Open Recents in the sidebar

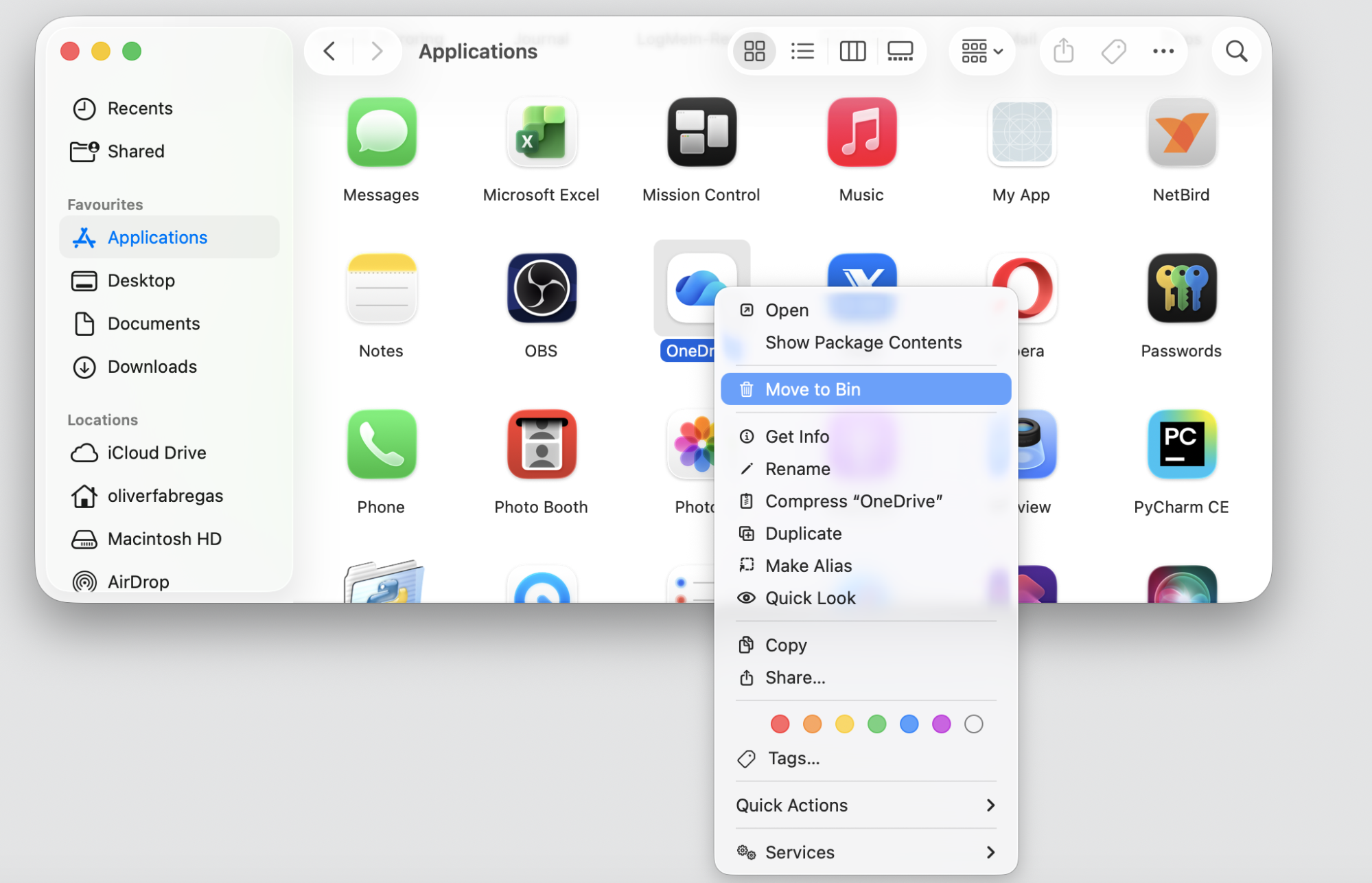169,108
